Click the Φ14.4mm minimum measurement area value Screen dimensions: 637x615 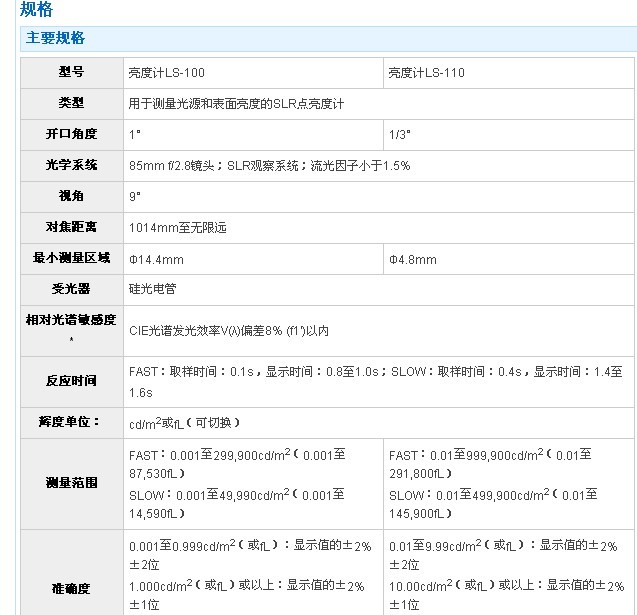[x=156, y=259]
